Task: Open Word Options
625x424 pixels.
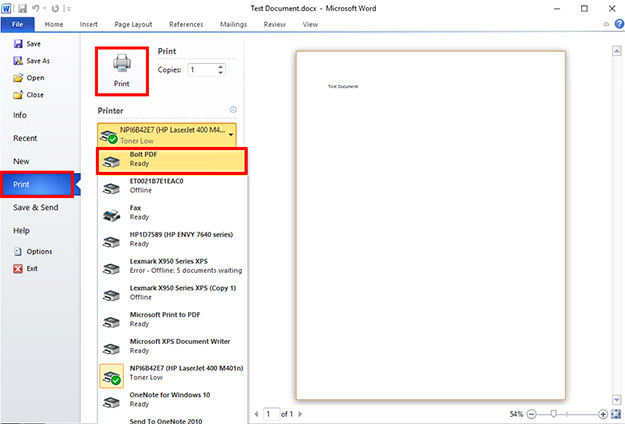Action: [x=33, y=251]
